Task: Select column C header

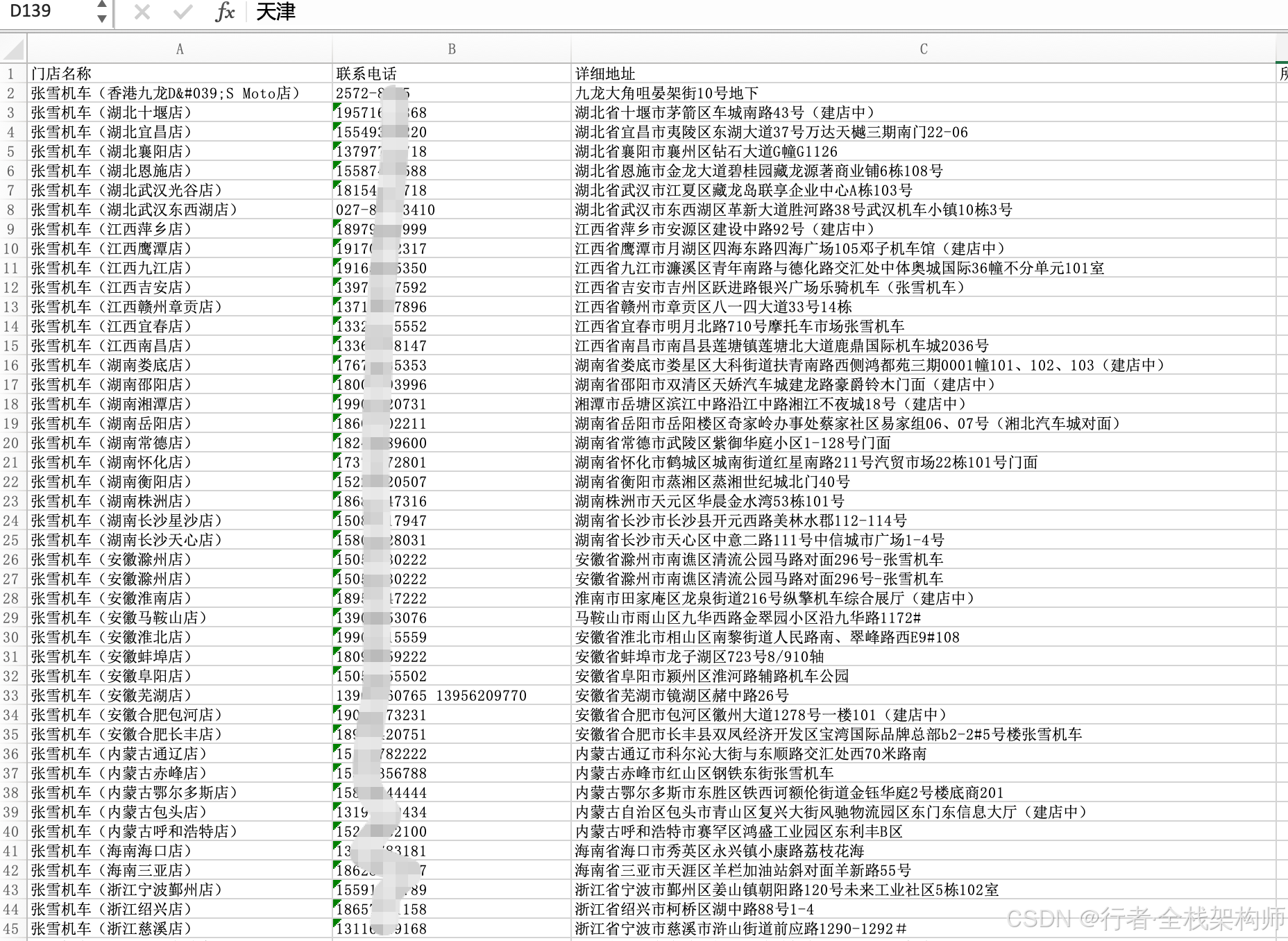Action: tap(924, 49)
